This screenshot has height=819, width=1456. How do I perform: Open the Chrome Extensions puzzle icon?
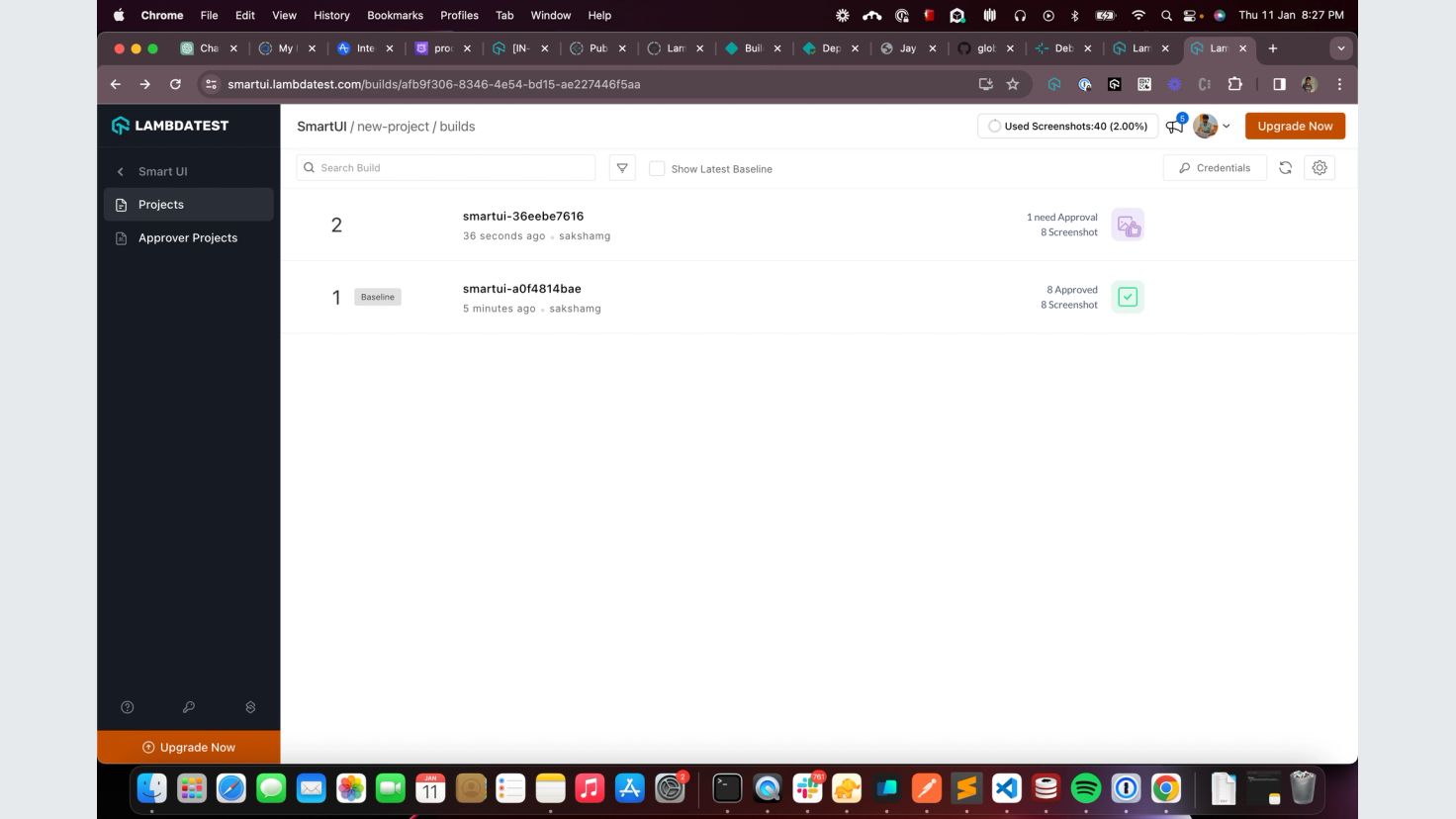(1234, 84)
